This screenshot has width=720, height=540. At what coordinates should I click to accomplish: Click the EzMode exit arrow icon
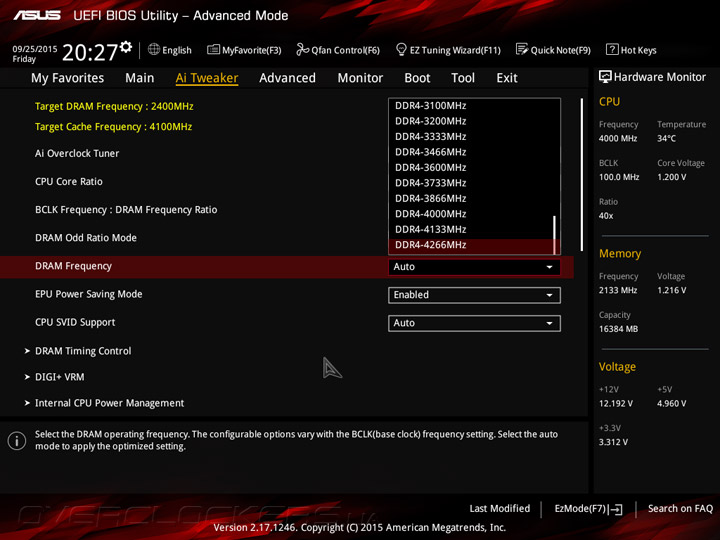616,509
